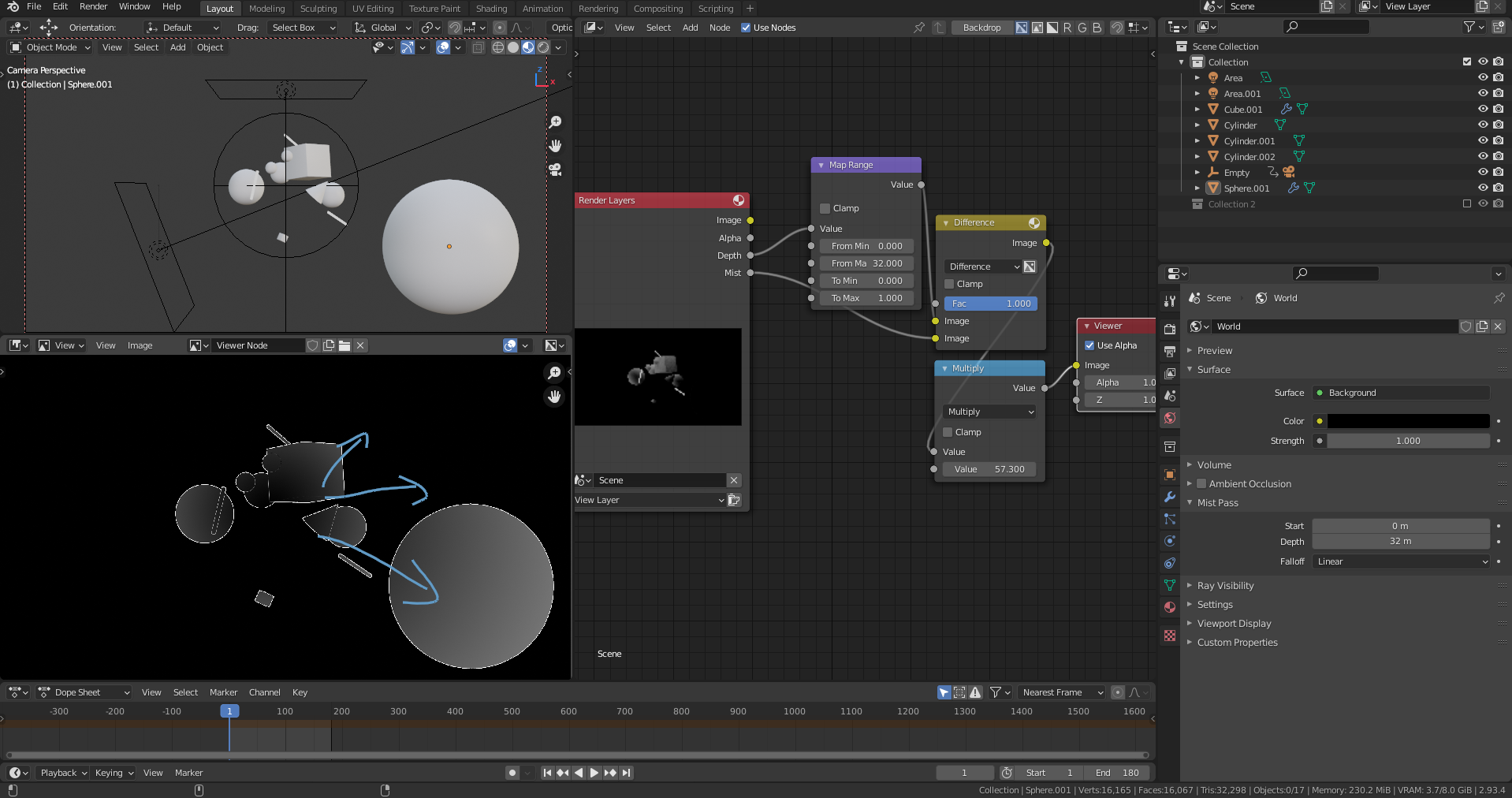Switch to the Compositing workspace tab
This screenshot has width=1512, height=798.
tap(657, 9)
